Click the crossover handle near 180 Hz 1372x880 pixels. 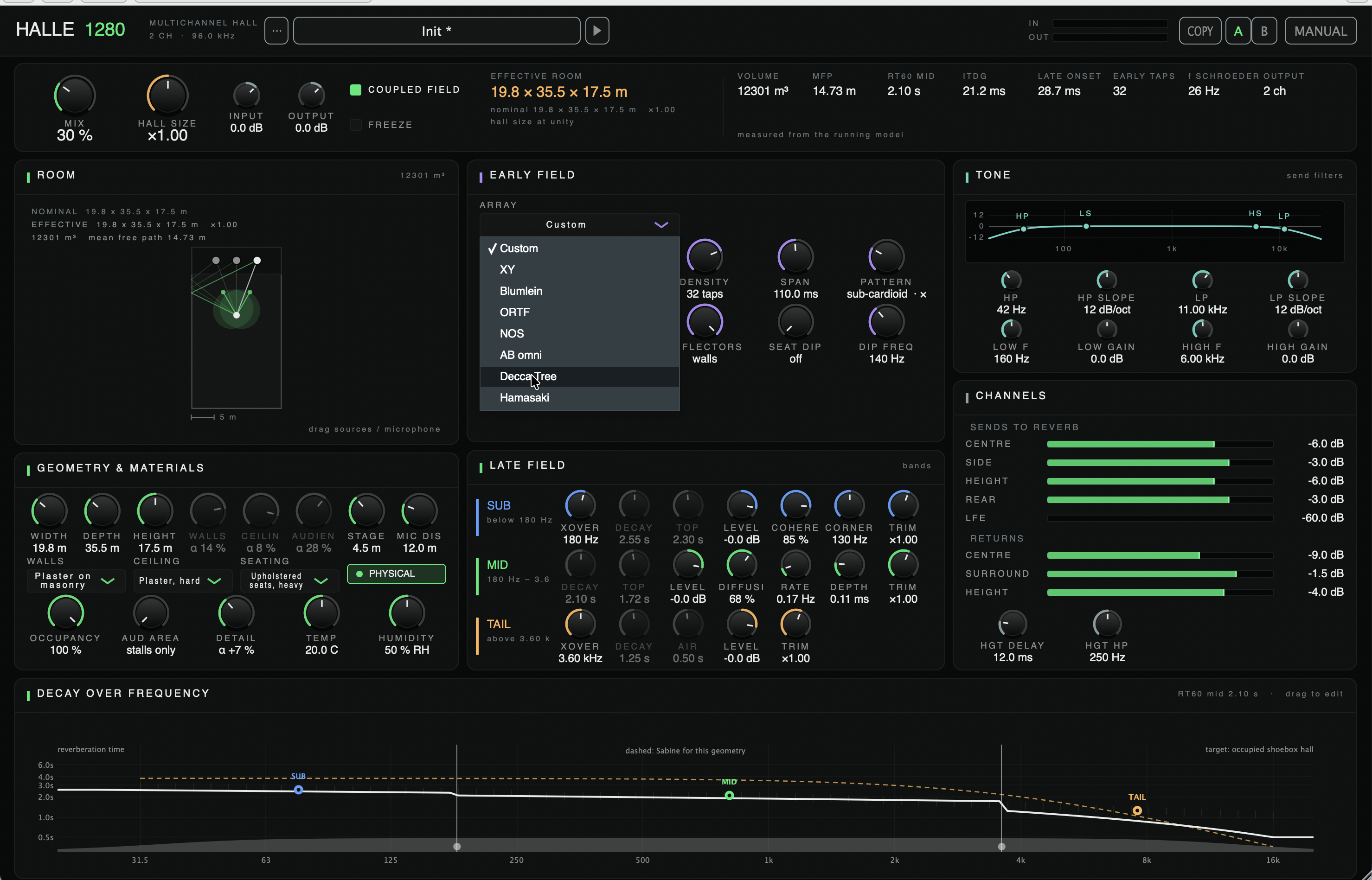pyautogui.click(x=457, y=846)
